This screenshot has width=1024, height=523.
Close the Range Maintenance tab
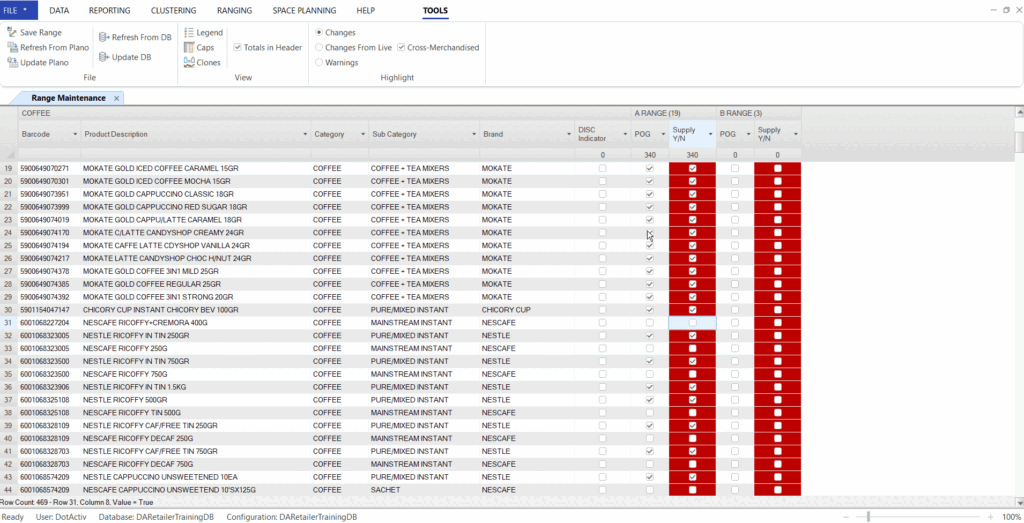(116, 99)
